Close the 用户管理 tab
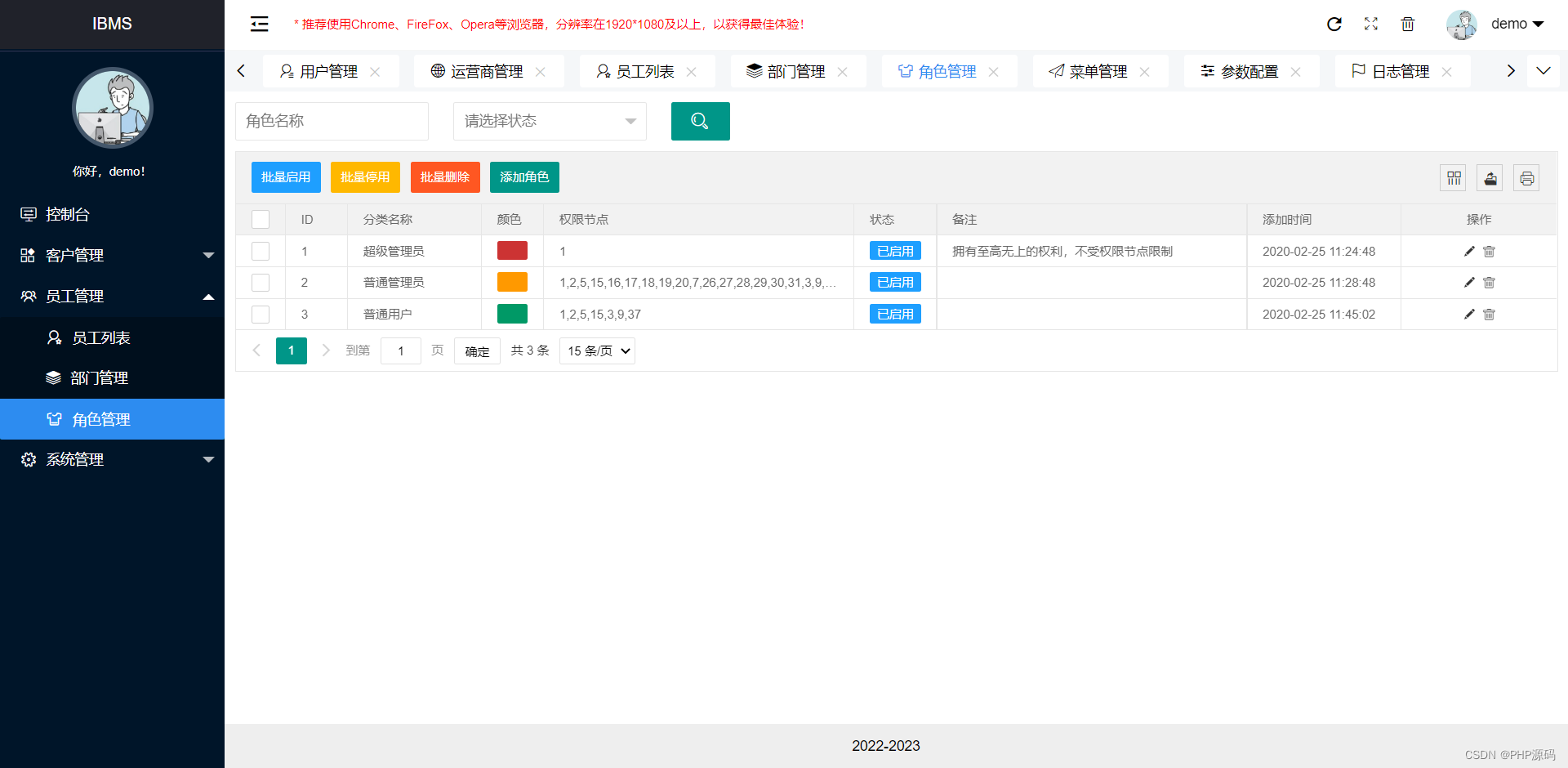 click(375, 72)
